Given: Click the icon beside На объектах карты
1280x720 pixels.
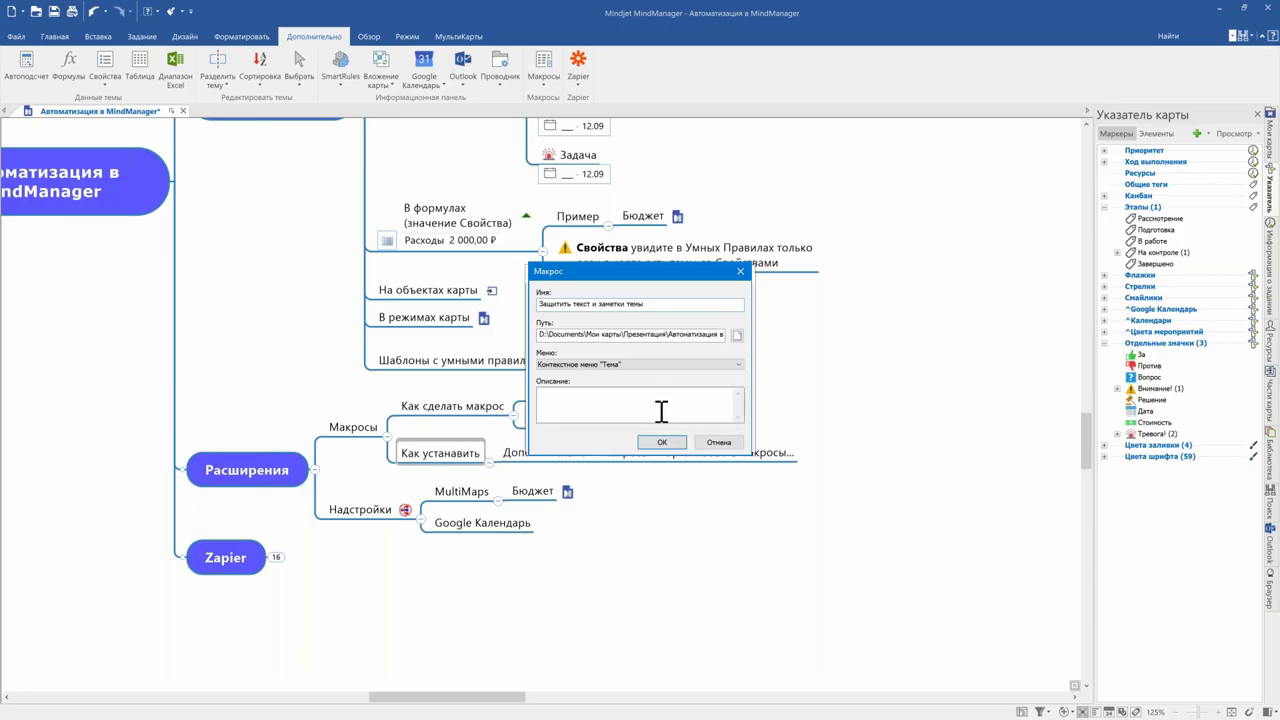Looking at the screenshot, I should pyautogui.click(x=491, y=291).
